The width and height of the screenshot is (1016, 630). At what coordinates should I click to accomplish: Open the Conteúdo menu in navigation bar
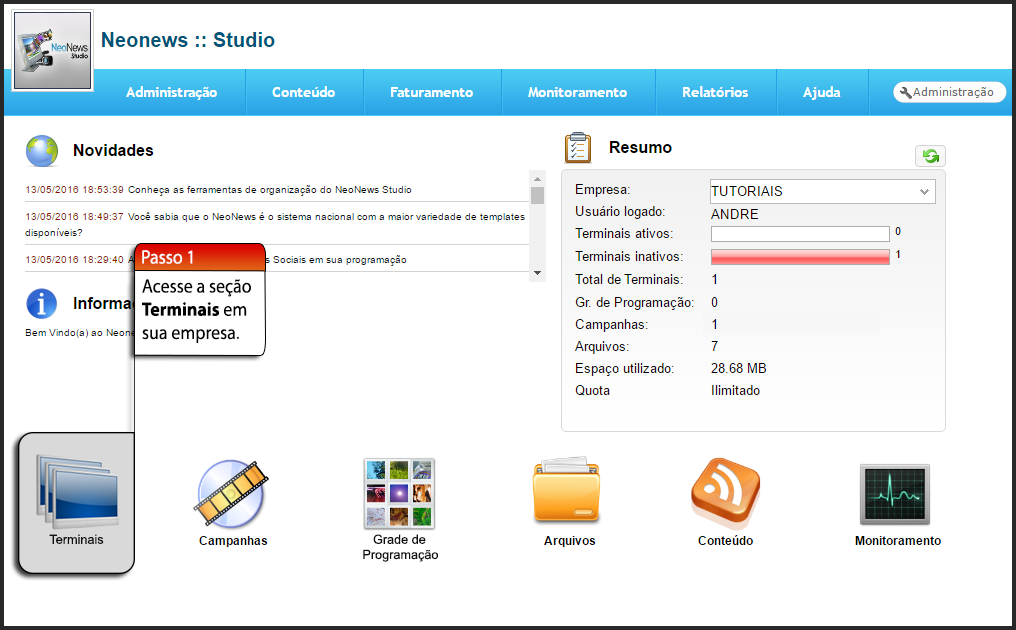pyautogui.click(x=303, y=92)
